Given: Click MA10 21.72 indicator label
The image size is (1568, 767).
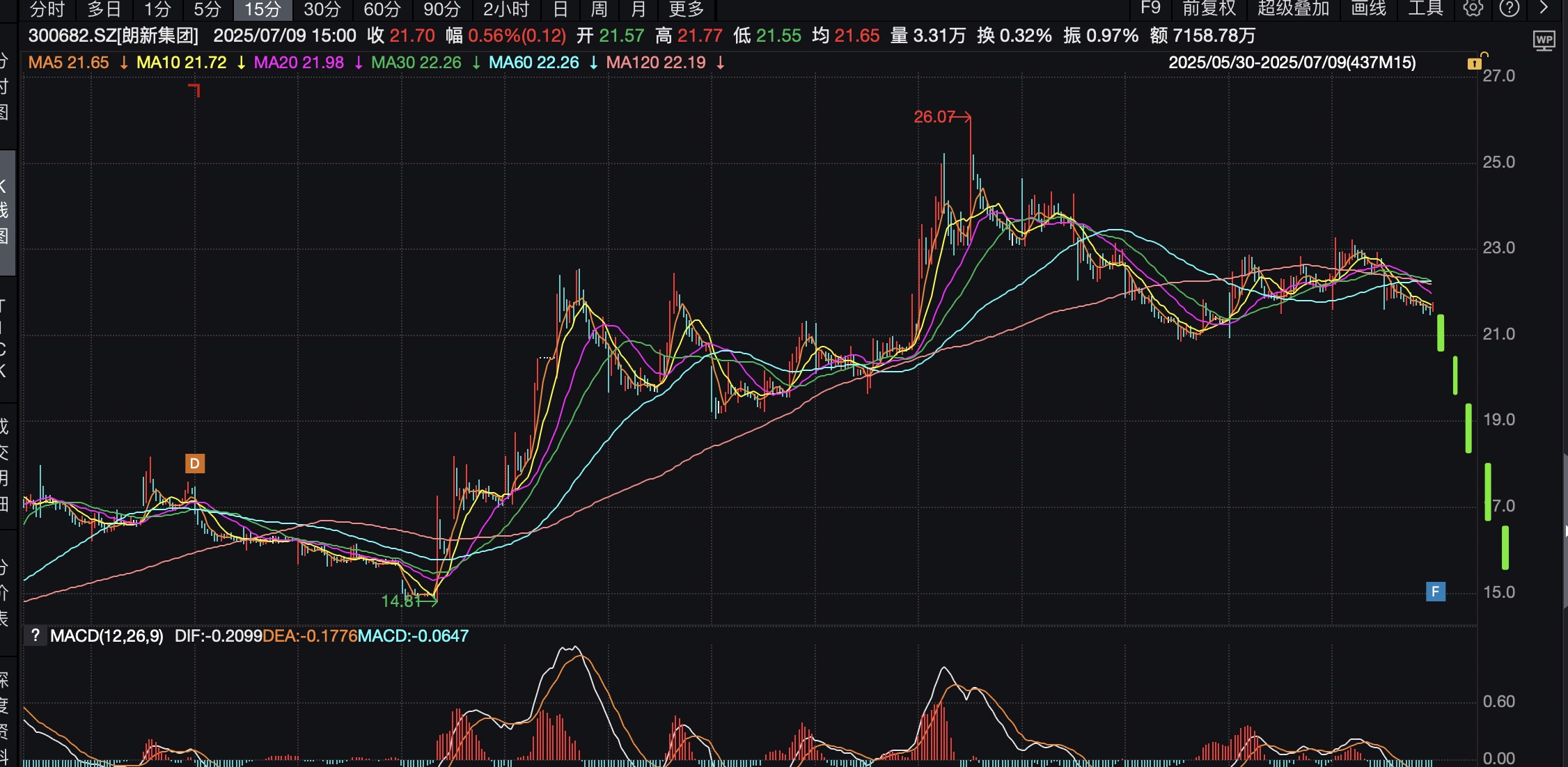Looking at the screenshot, I should click(182, 63).
